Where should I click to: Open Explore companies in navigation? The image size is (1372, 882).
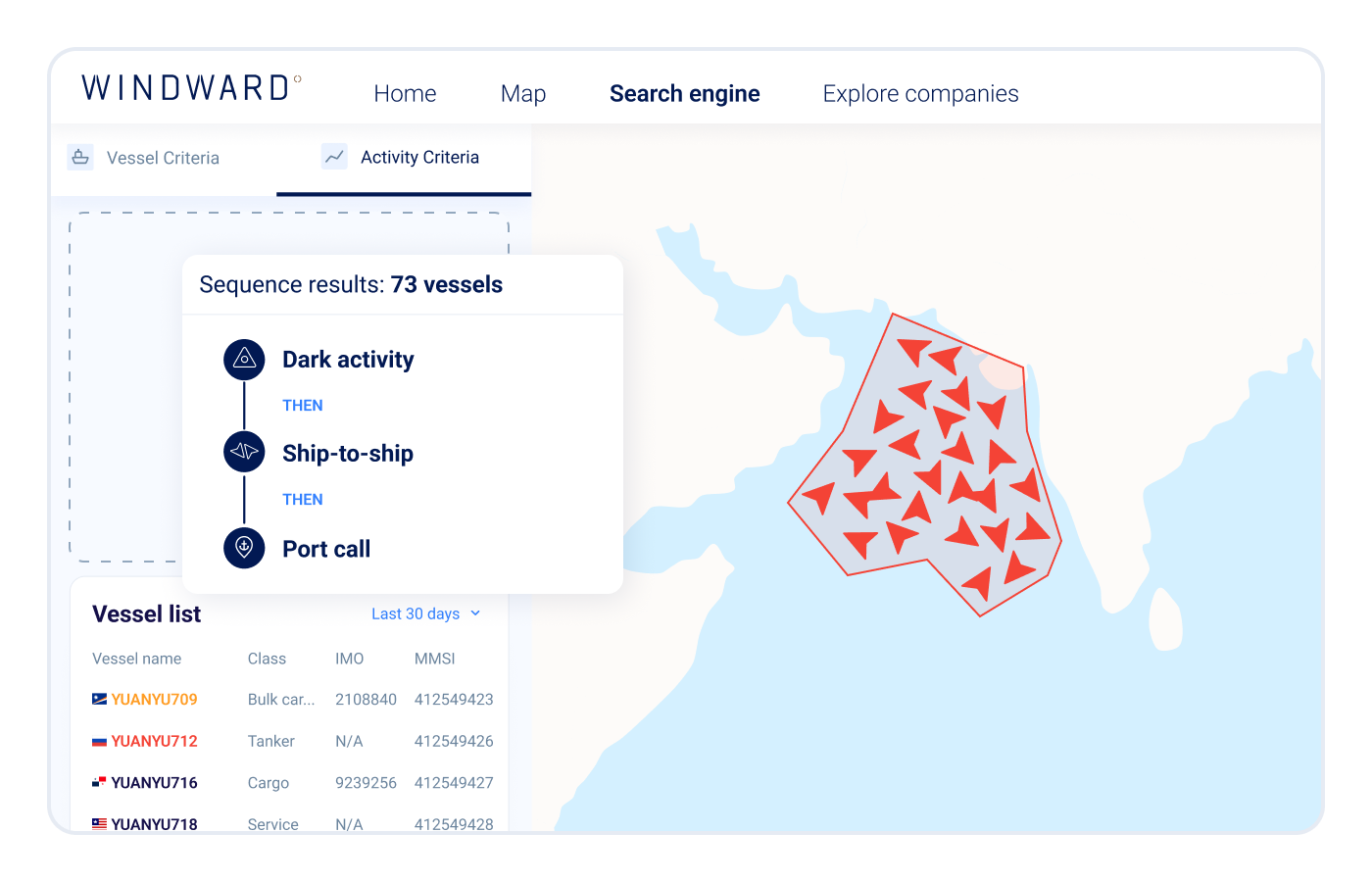click(x=920, y=94)
